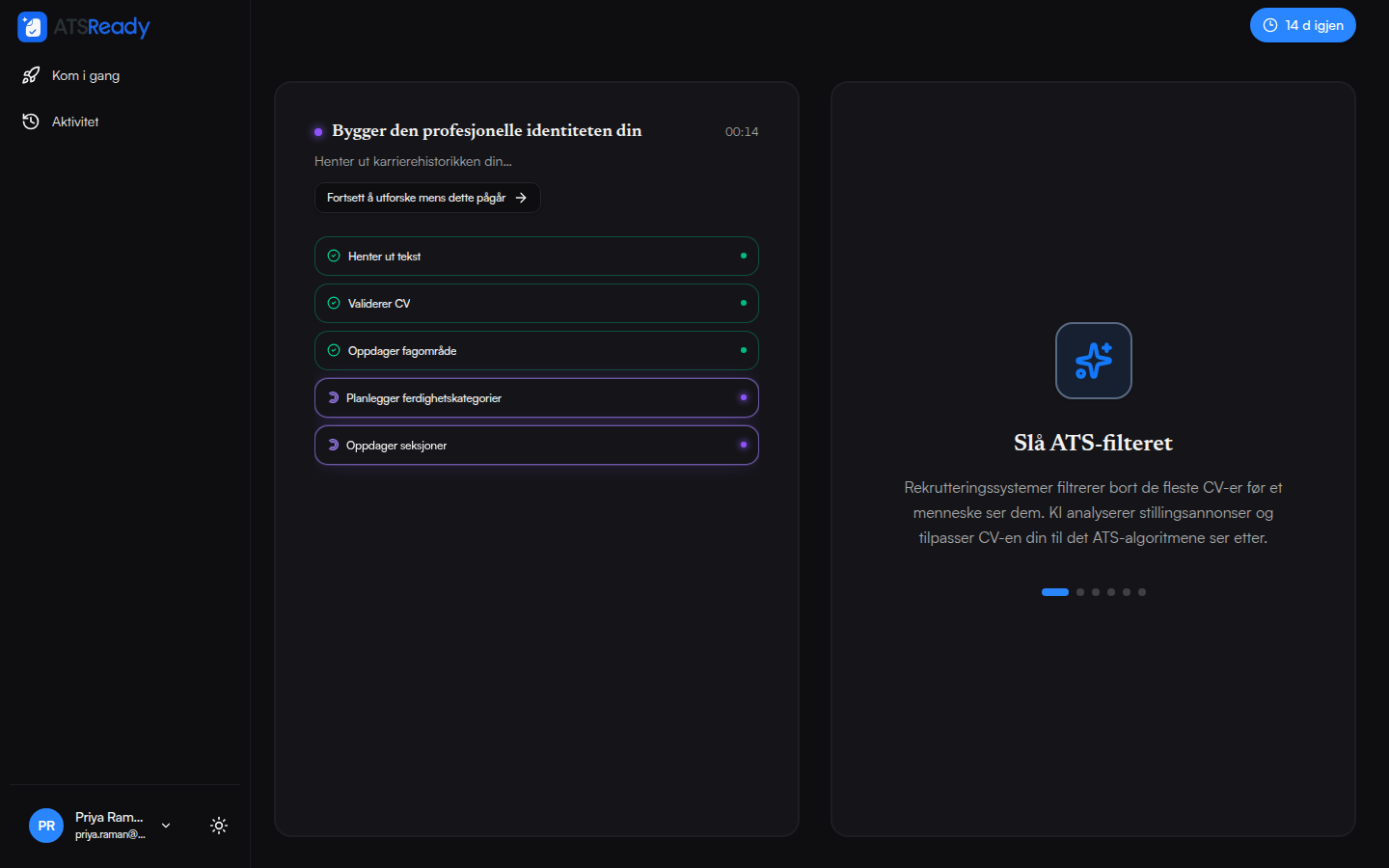1389x868 pixels.
Task: Toggle the sun theme icon
Action: [219, 826]
